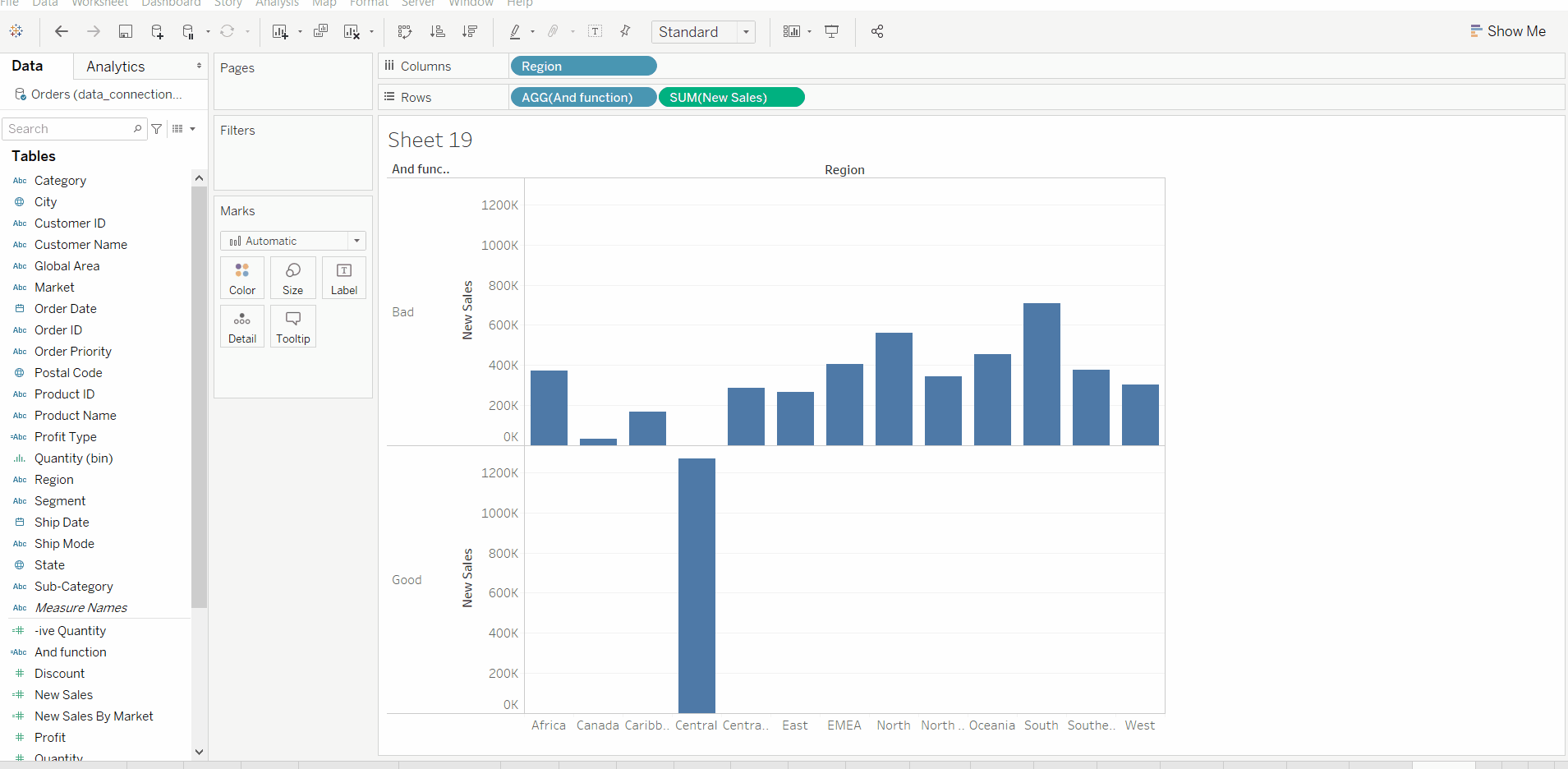Switch to the Analytics tab
Screen dimensions: 1568x769
click(x=115, y=66)
